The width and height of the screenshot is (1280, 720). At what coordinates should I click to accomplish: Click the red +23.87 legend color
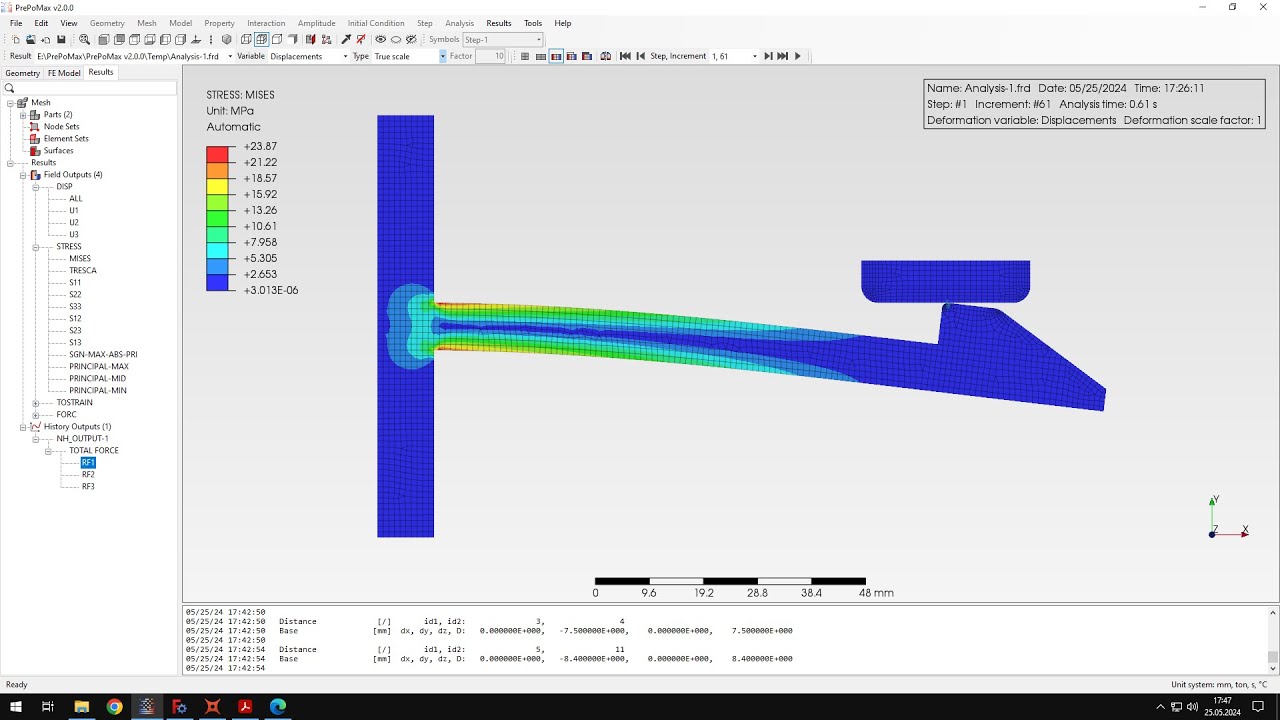[x=219, y=154]
